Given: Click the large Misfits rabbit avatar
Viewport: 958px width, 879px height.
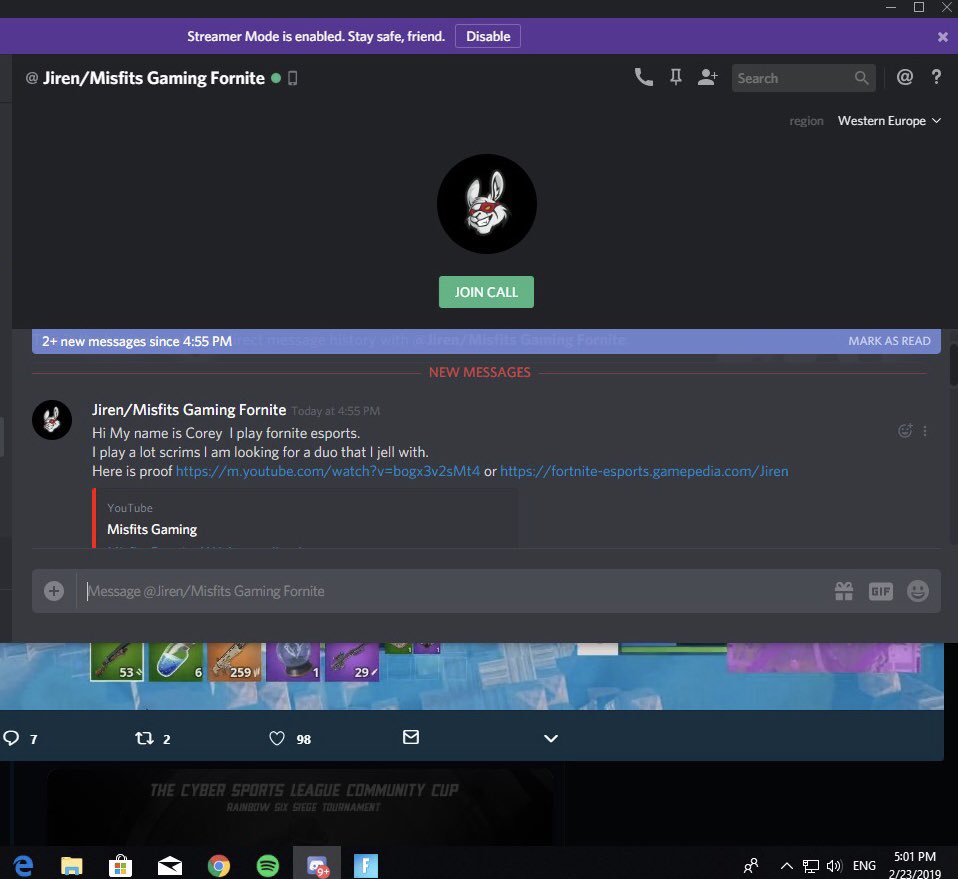Looking at the screenshot, I should pos(487,204).
